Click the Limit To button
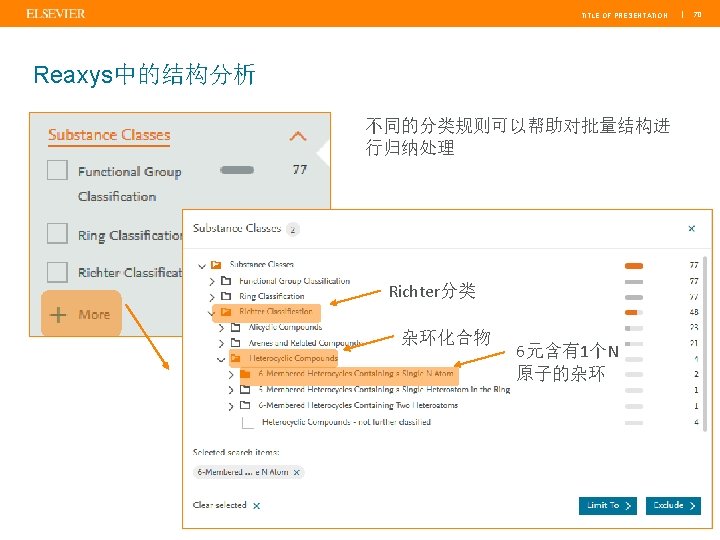 point(608,506)
